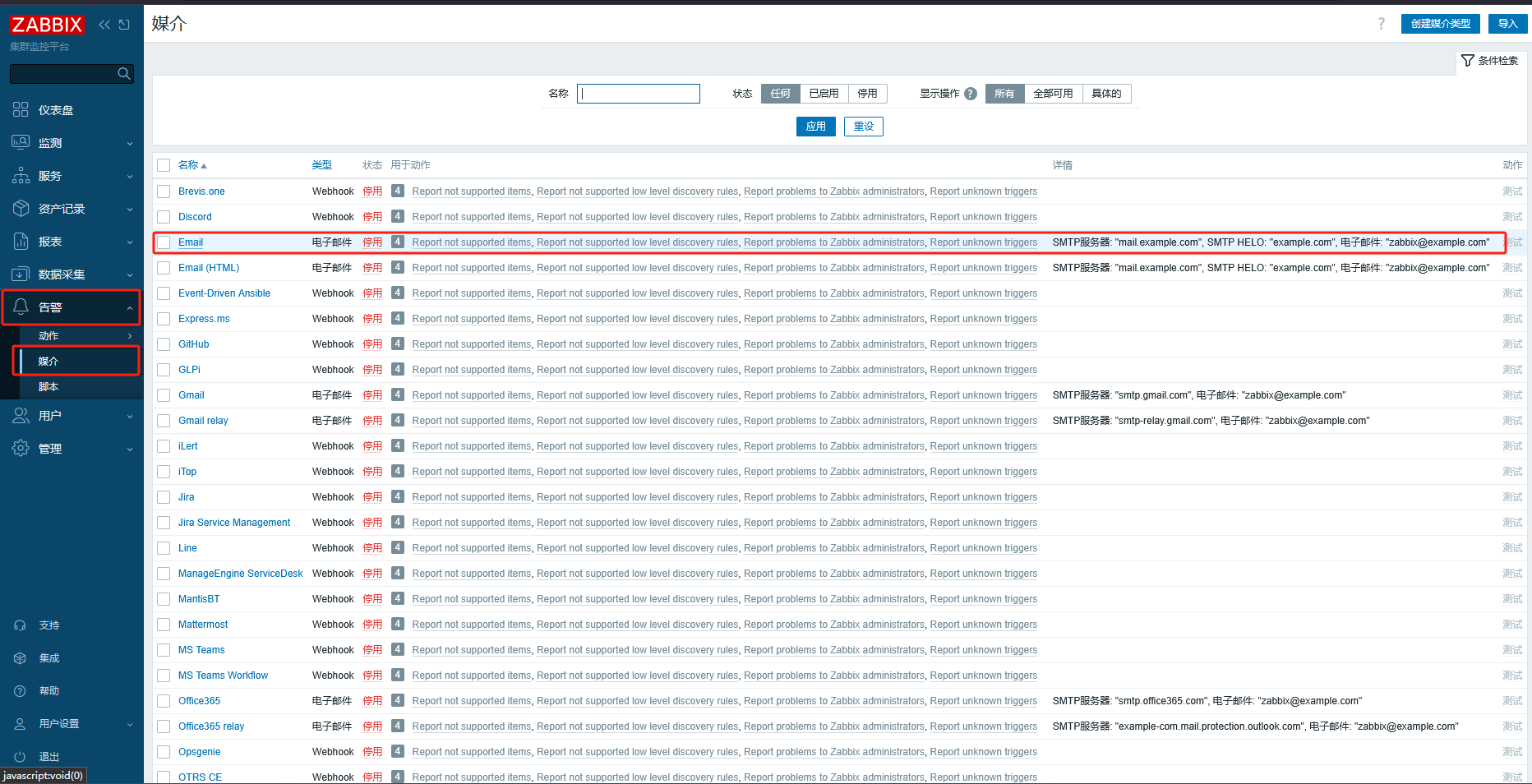Screen dimensions: 1532x784
Task: Click the search magnifier icon in the sidebar
Action: click(x=124, y=74)
